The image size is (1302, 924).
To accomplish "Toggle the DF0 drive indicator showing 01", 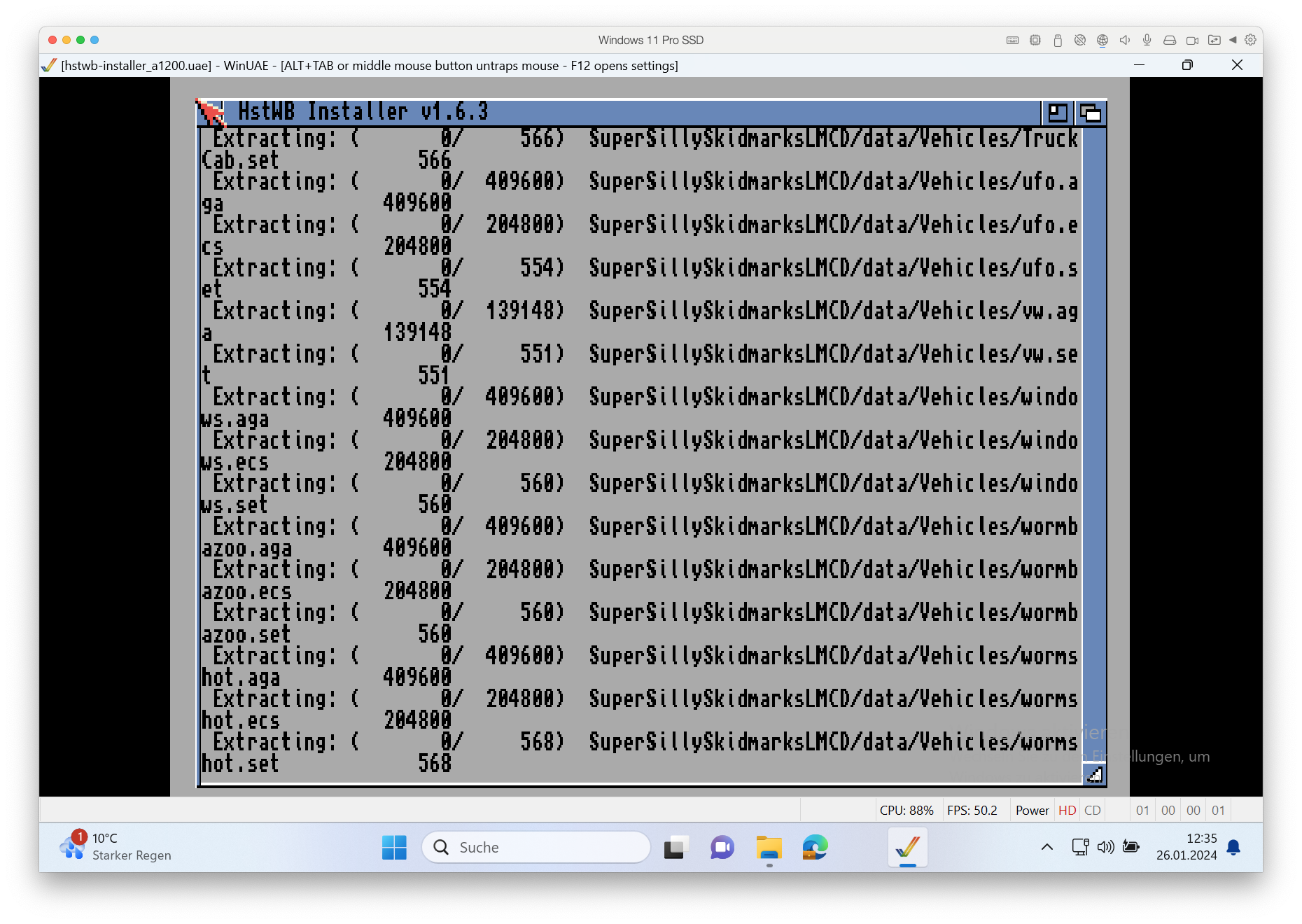I will point(1143,810).
